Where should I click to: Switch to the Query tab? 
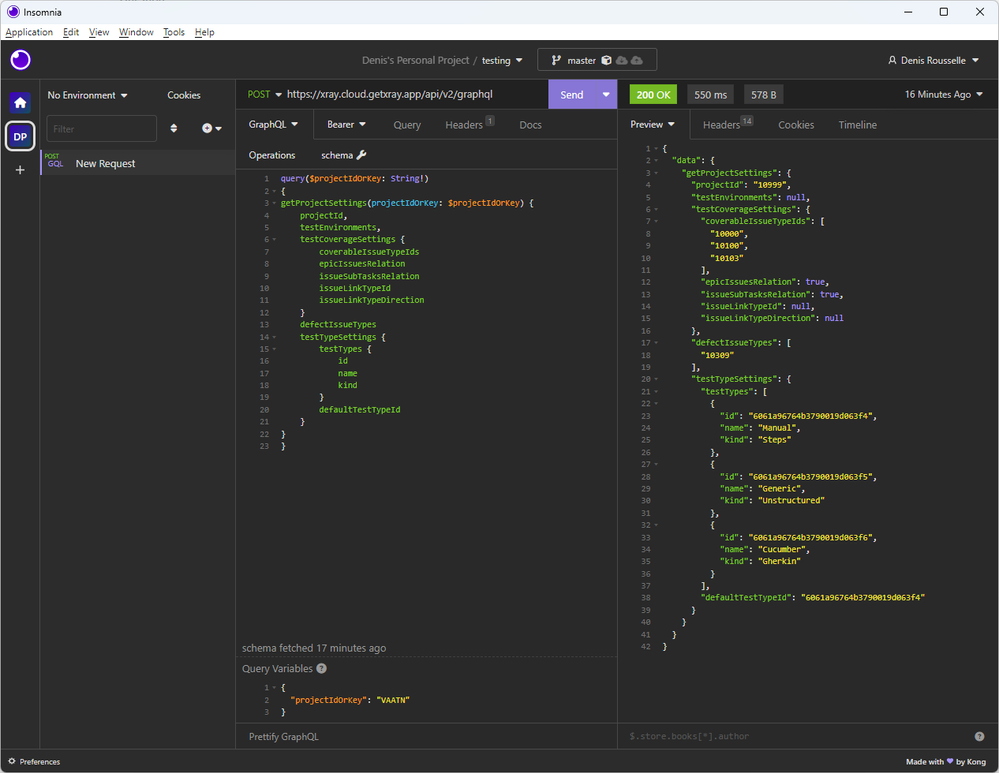tap(407, 125)
